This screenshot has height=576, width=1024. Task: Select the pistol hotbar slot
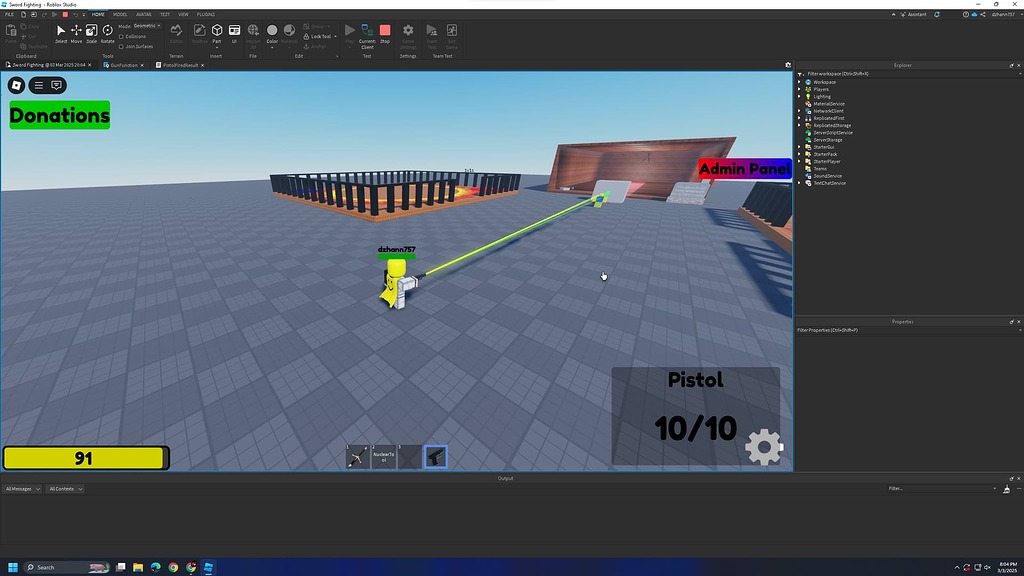click(436, 456)
